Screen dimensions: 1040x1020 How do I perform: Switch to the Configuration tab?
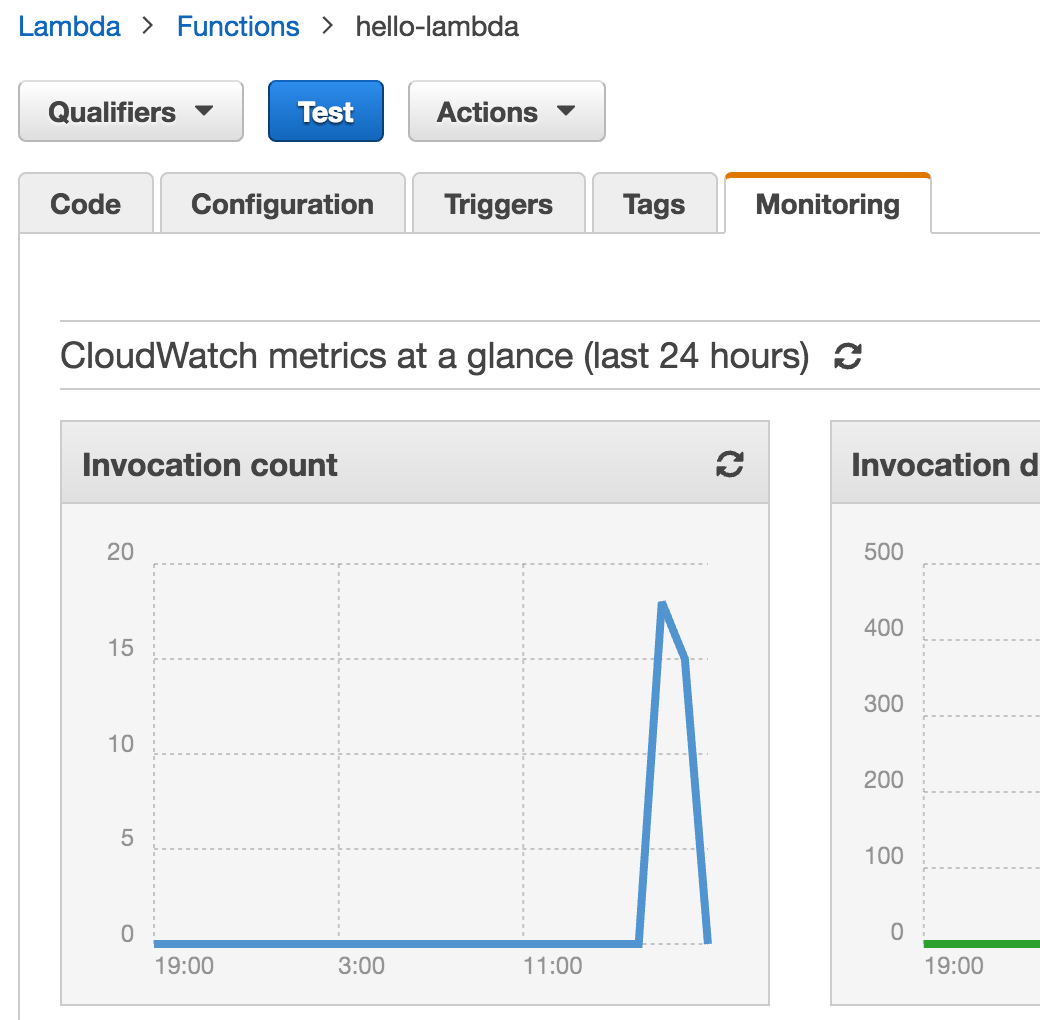pos(282,203)
